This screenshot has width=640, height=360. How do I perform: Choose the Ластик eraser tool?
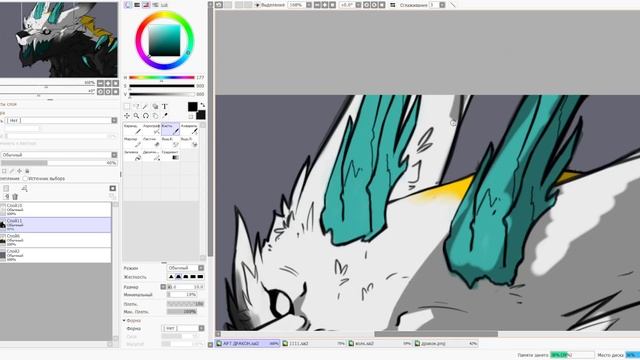tap(151, 142)
